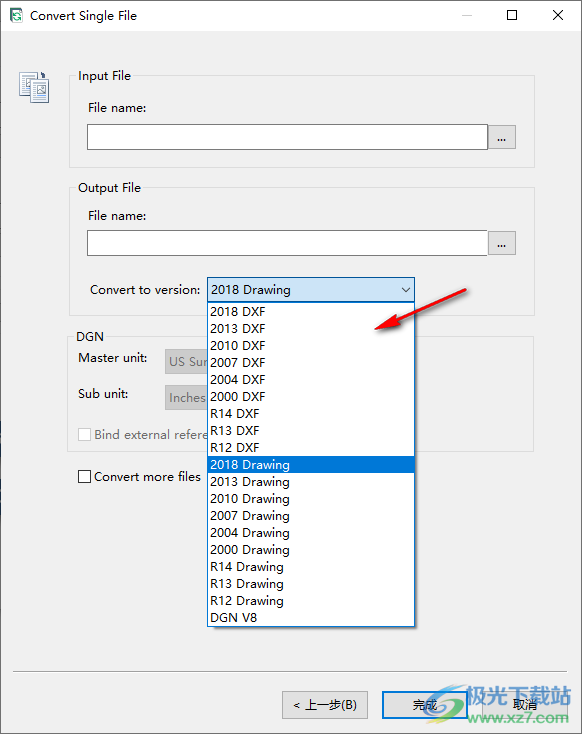
Task: Browse for the output file with ellipsis button
Action: click(x=501, y=243)
